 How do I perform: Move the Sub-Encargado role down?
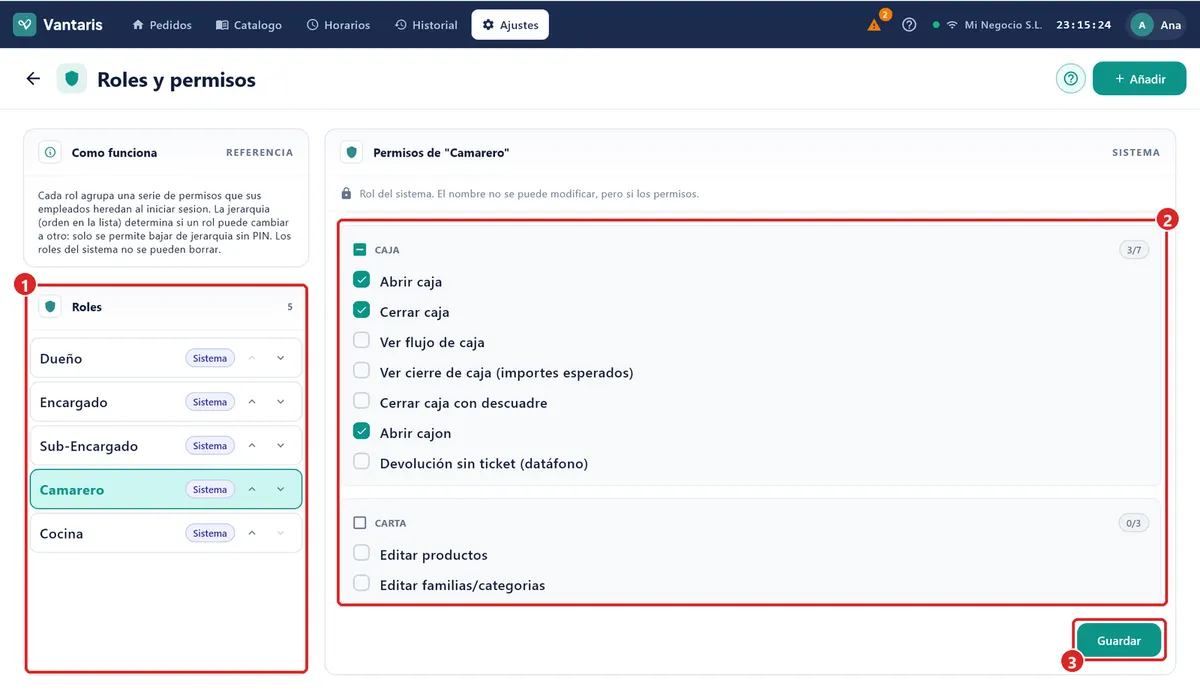coord(281,446)
